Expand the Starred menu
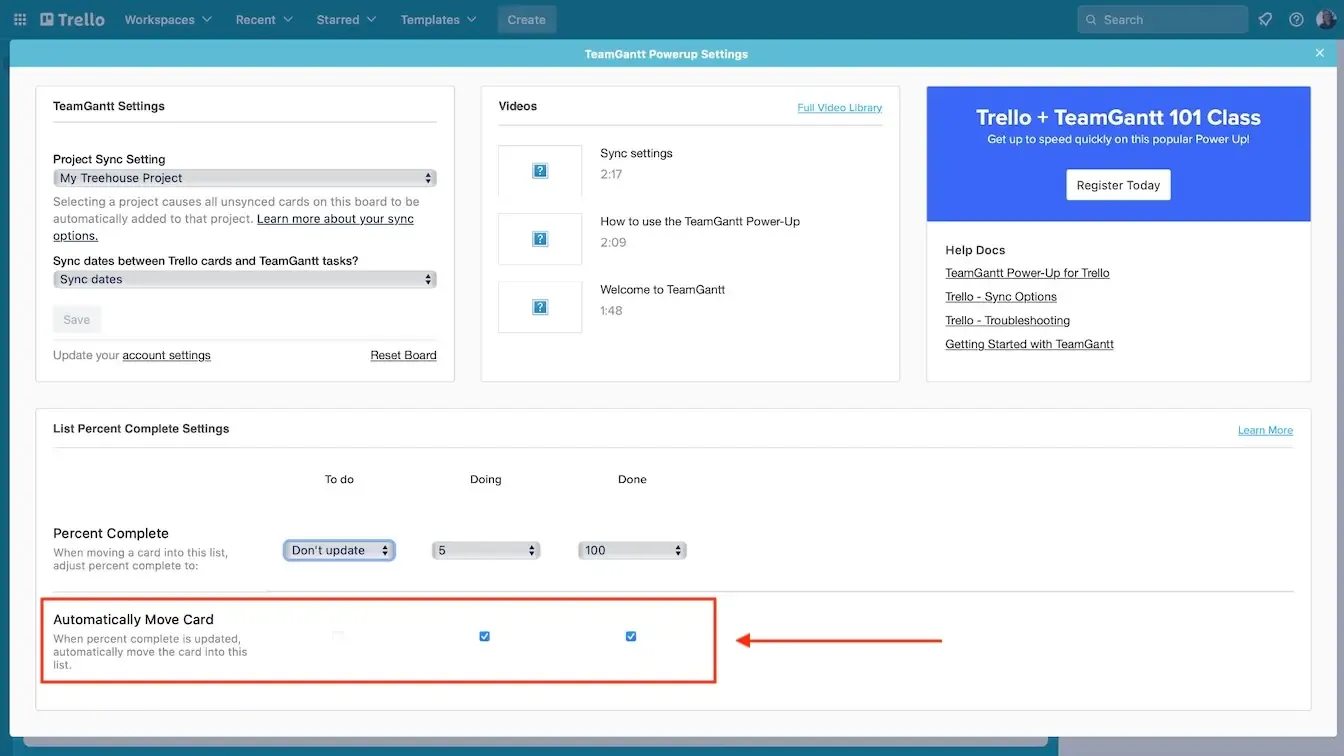This screenshot has width=1344, height=756. [346, 20]
